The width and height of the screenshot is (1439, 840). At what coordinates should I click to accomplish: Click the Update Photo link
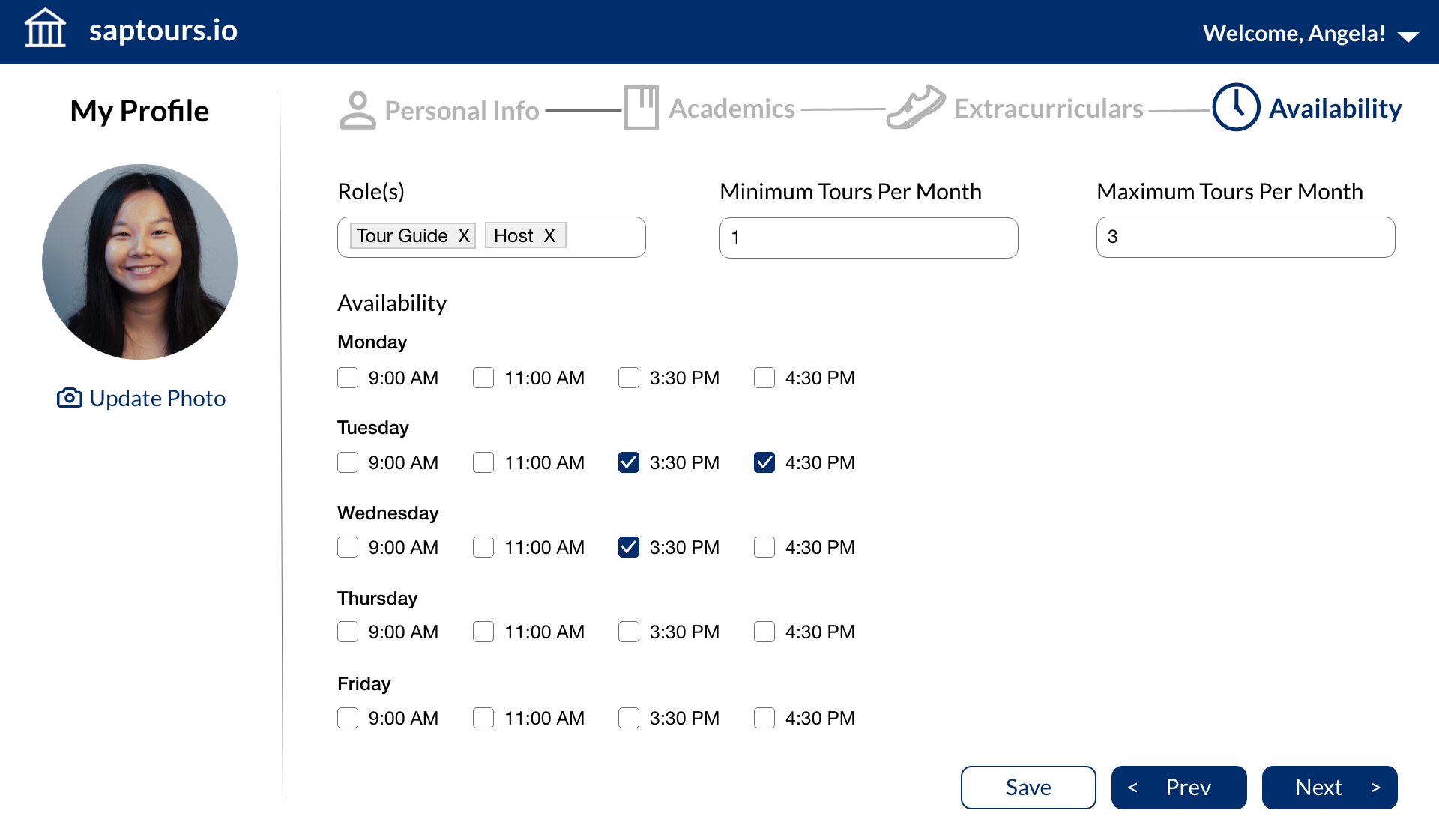[x=157, y=398]
